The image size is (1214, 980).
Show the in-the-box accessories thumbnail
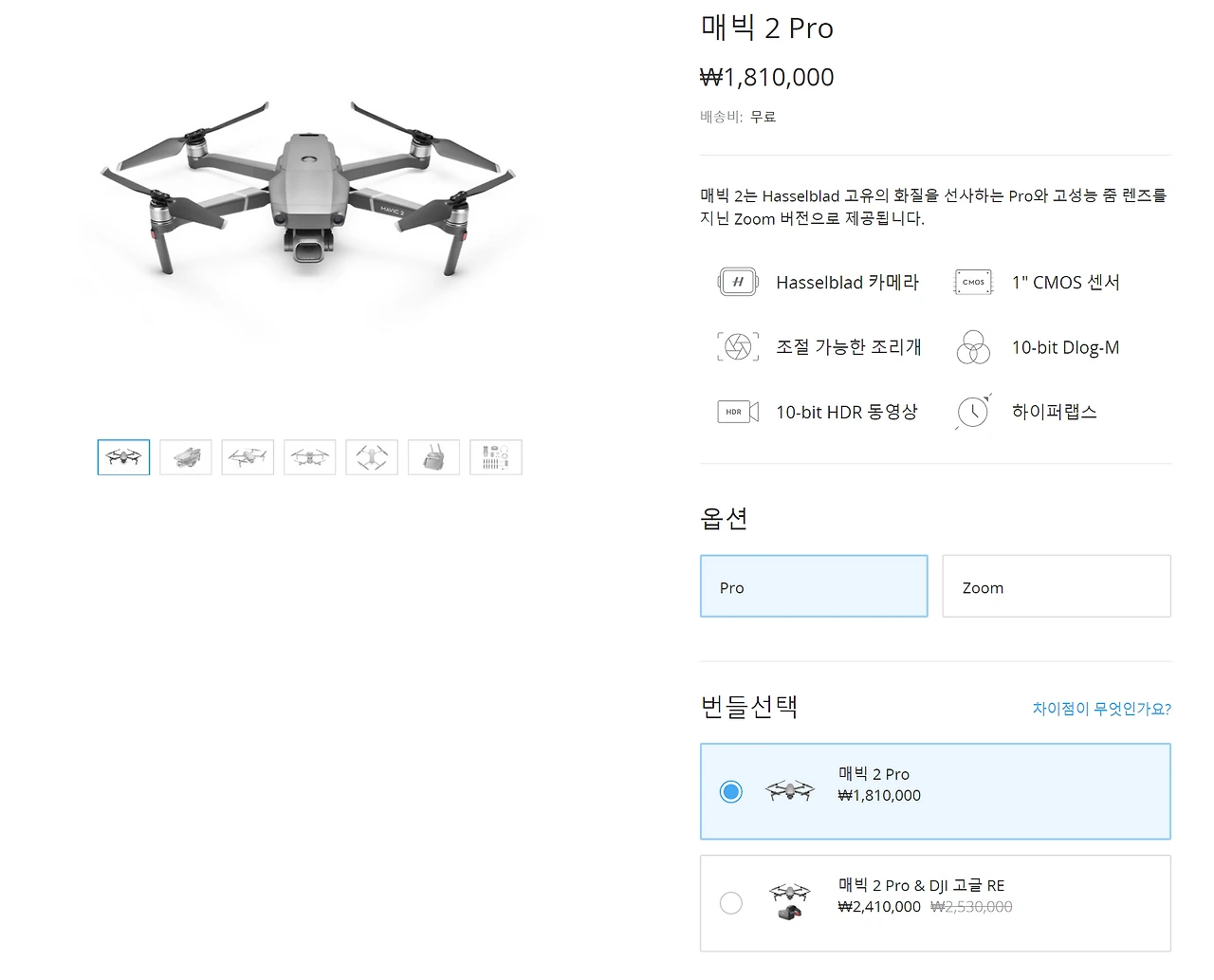point(496,457)
